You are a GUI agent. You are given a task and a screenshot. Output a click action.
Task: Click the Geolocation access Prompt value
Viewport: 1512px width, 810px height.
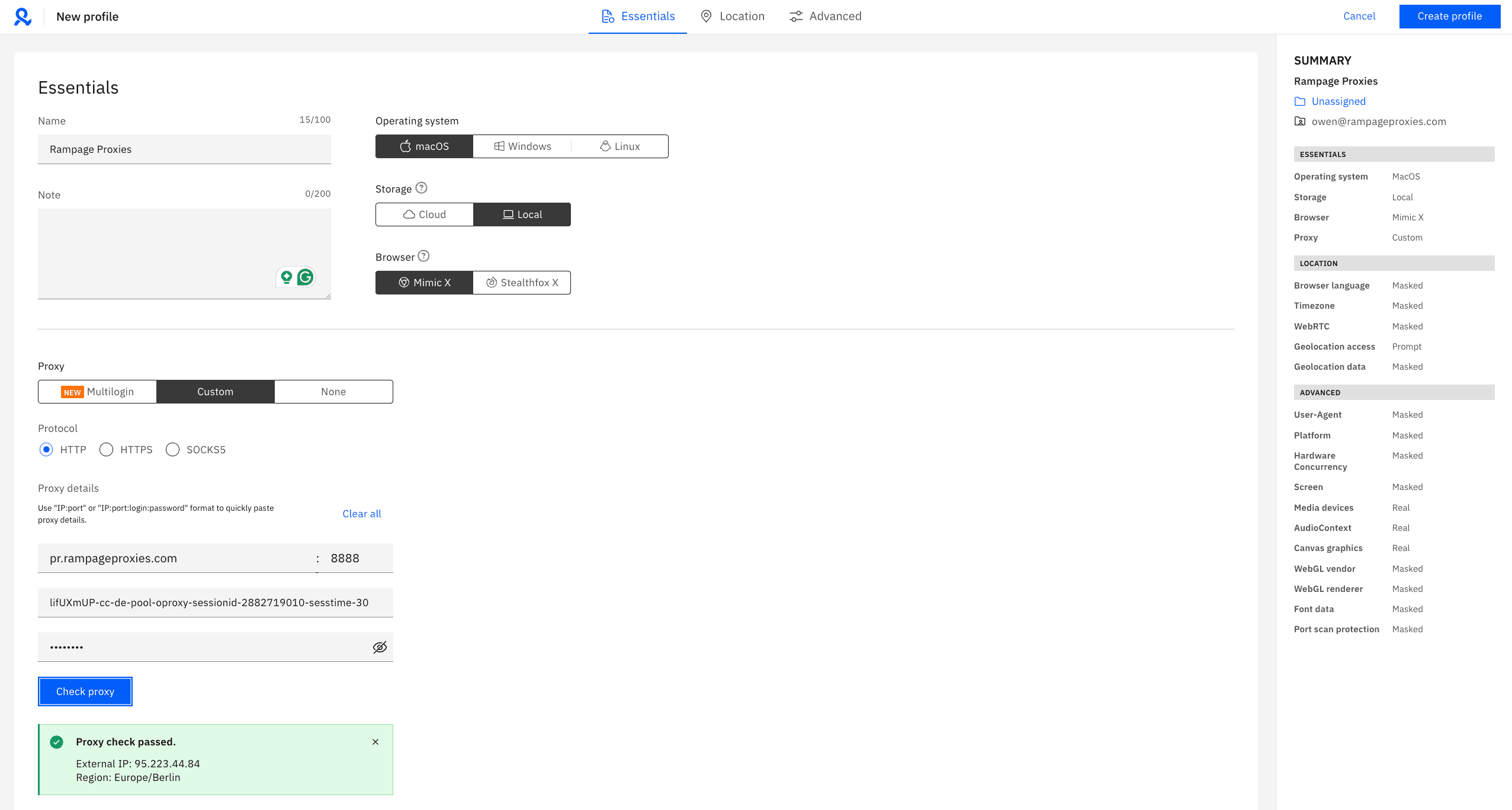coord(1407,347)
